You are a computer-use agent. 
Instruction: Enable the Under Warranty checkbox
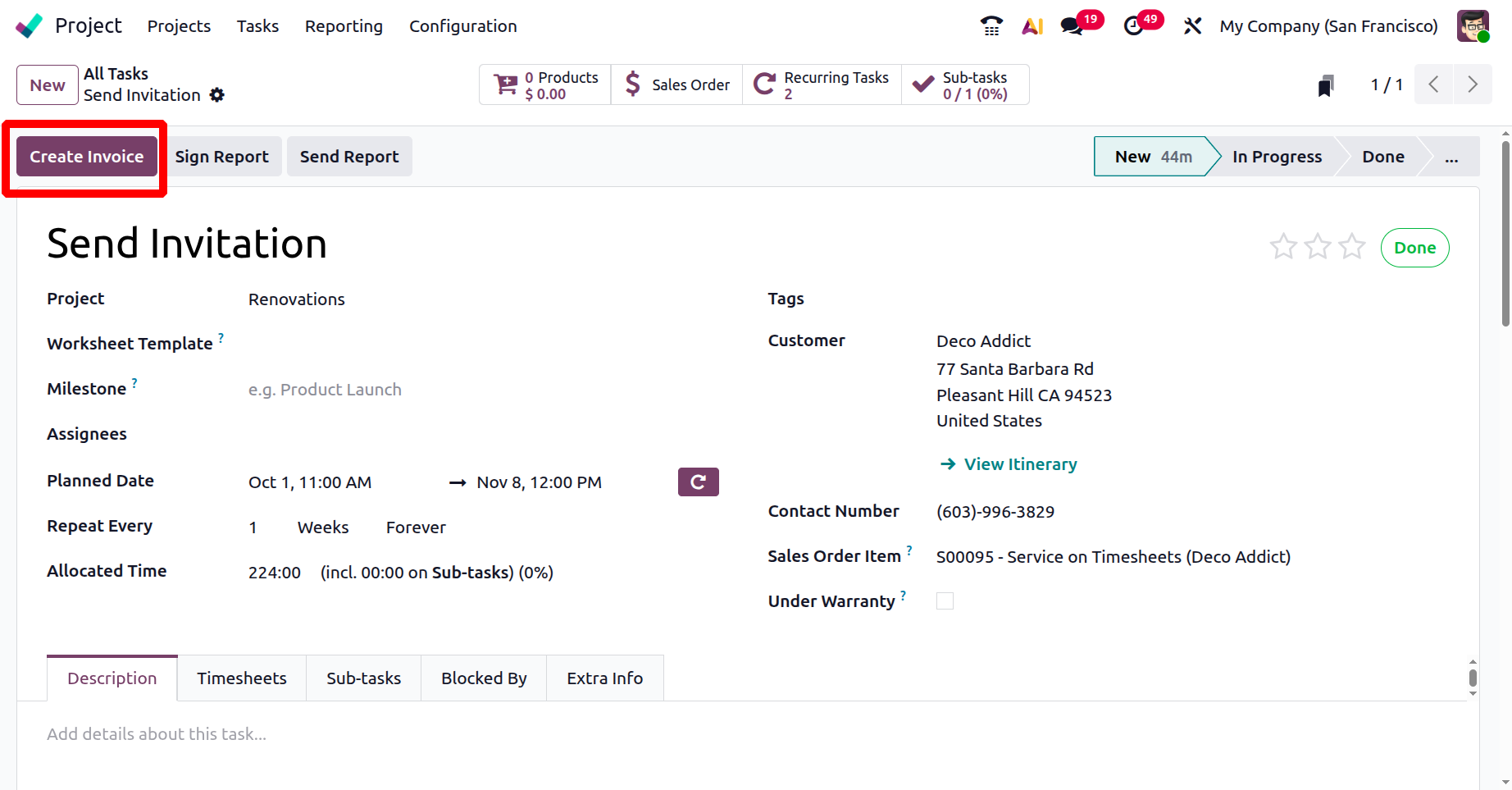945,601
